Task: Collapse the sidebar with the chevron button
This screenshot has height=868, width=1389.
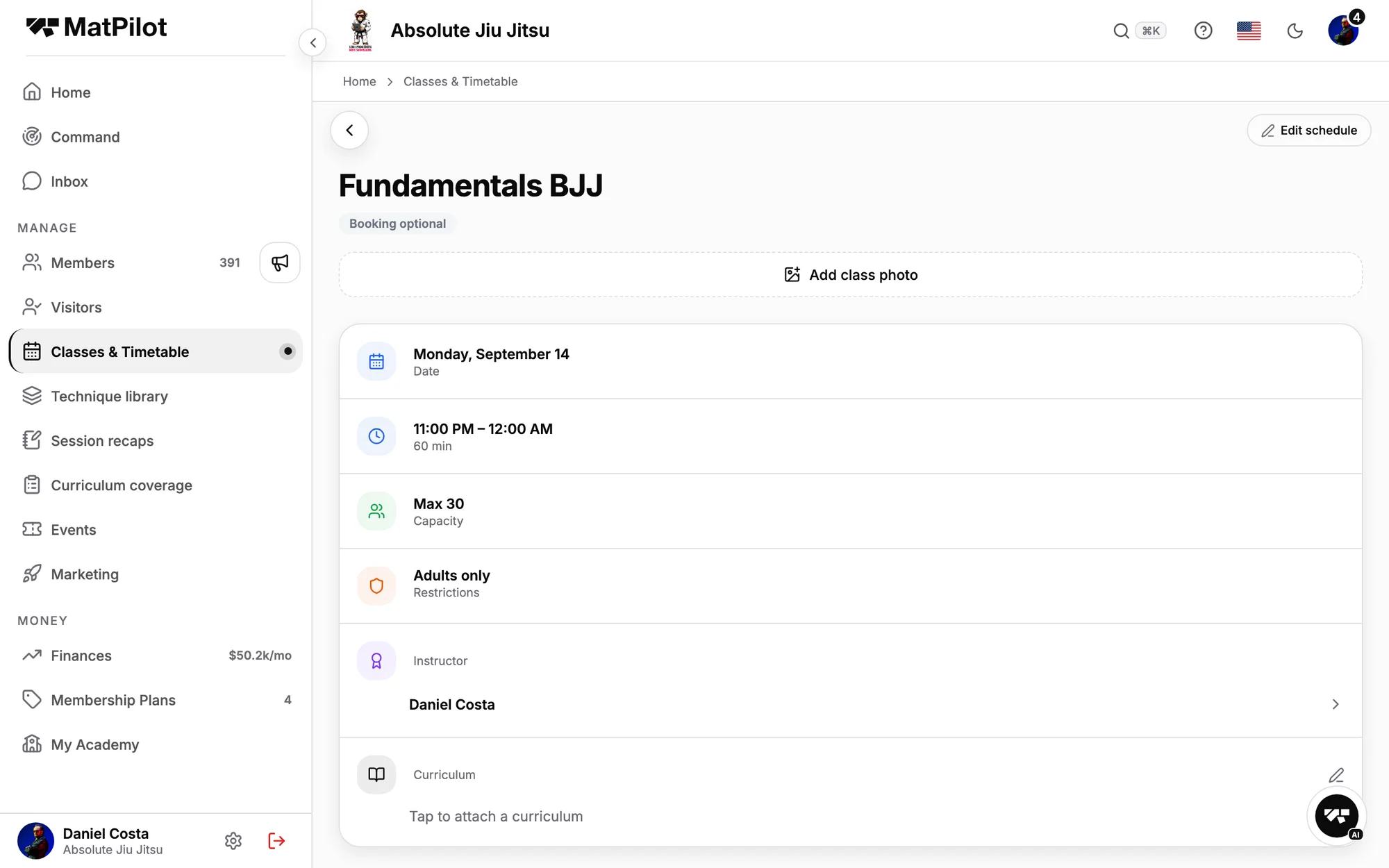Action: tap(313, 42)
